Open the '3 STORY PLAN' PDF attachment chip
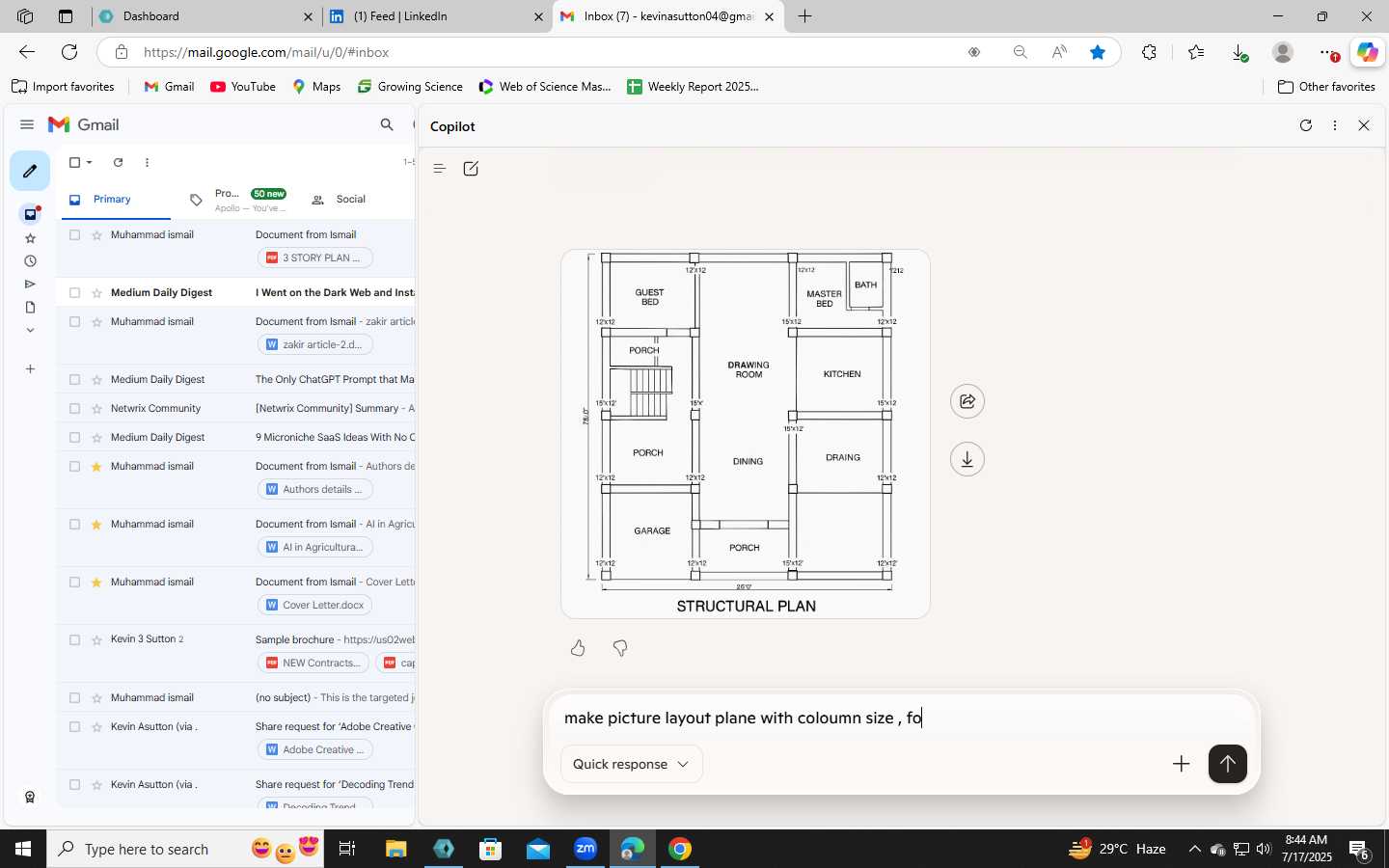 click(314, 258)
